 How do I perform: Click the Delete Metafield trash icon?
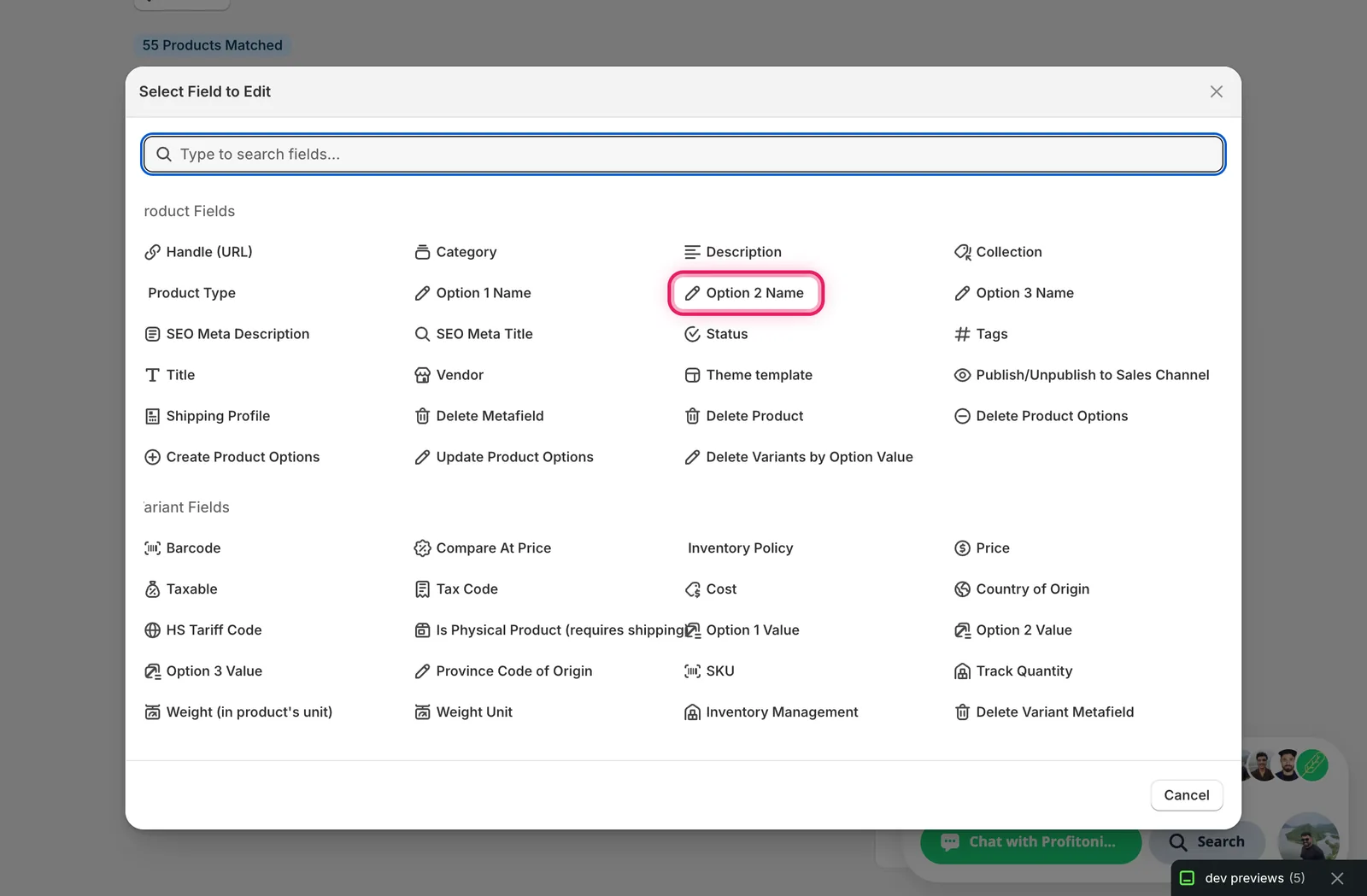pyautogui.click(x=422, y=416)
